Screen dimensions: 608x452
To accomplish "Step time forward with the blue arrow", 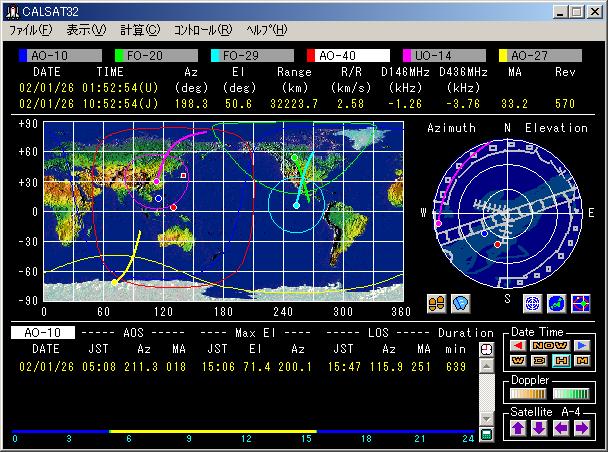I will coord(582,345).
